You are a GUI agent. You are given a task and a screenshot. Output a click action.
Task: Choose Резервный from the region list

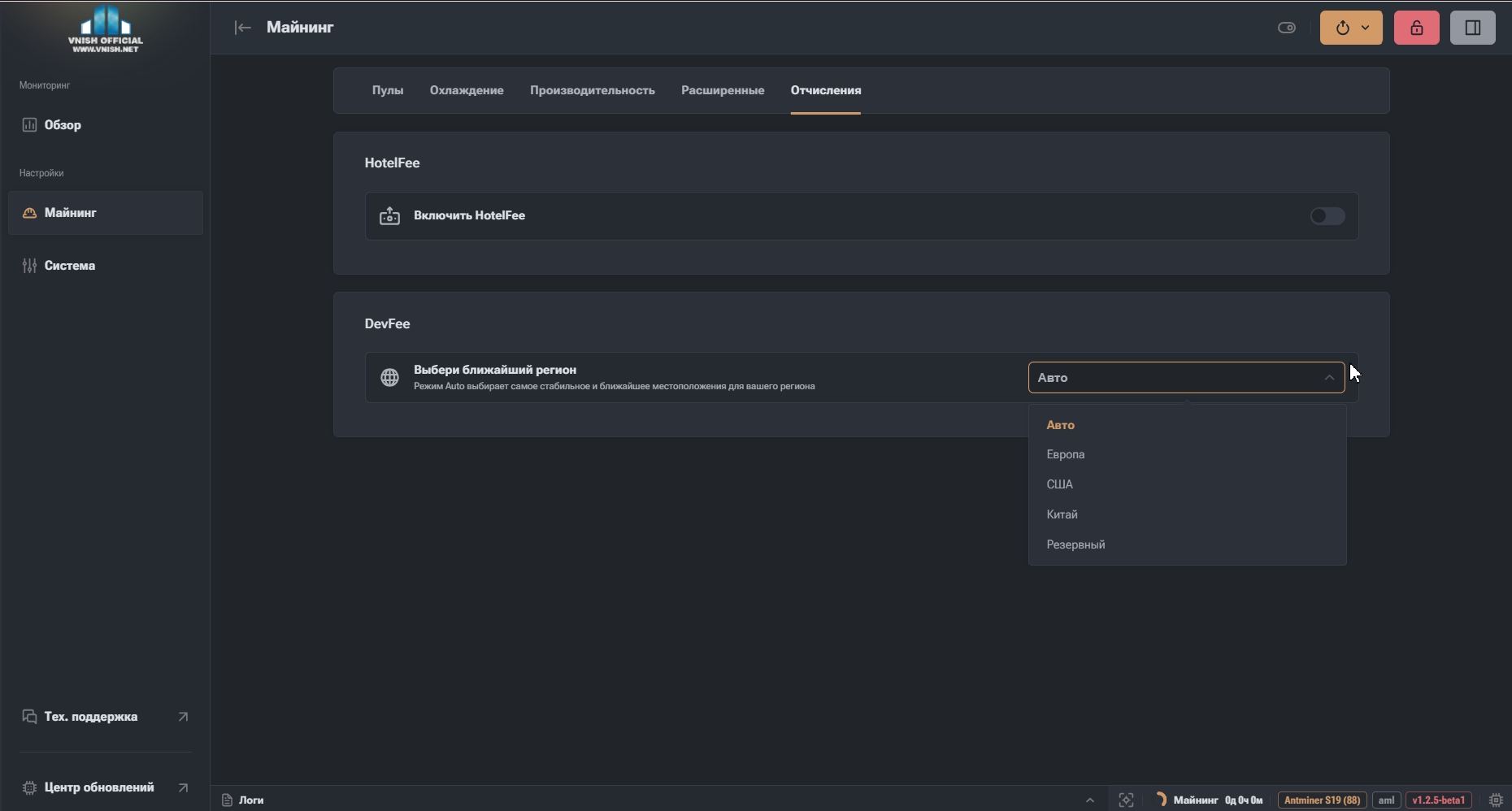(1187, 544)
